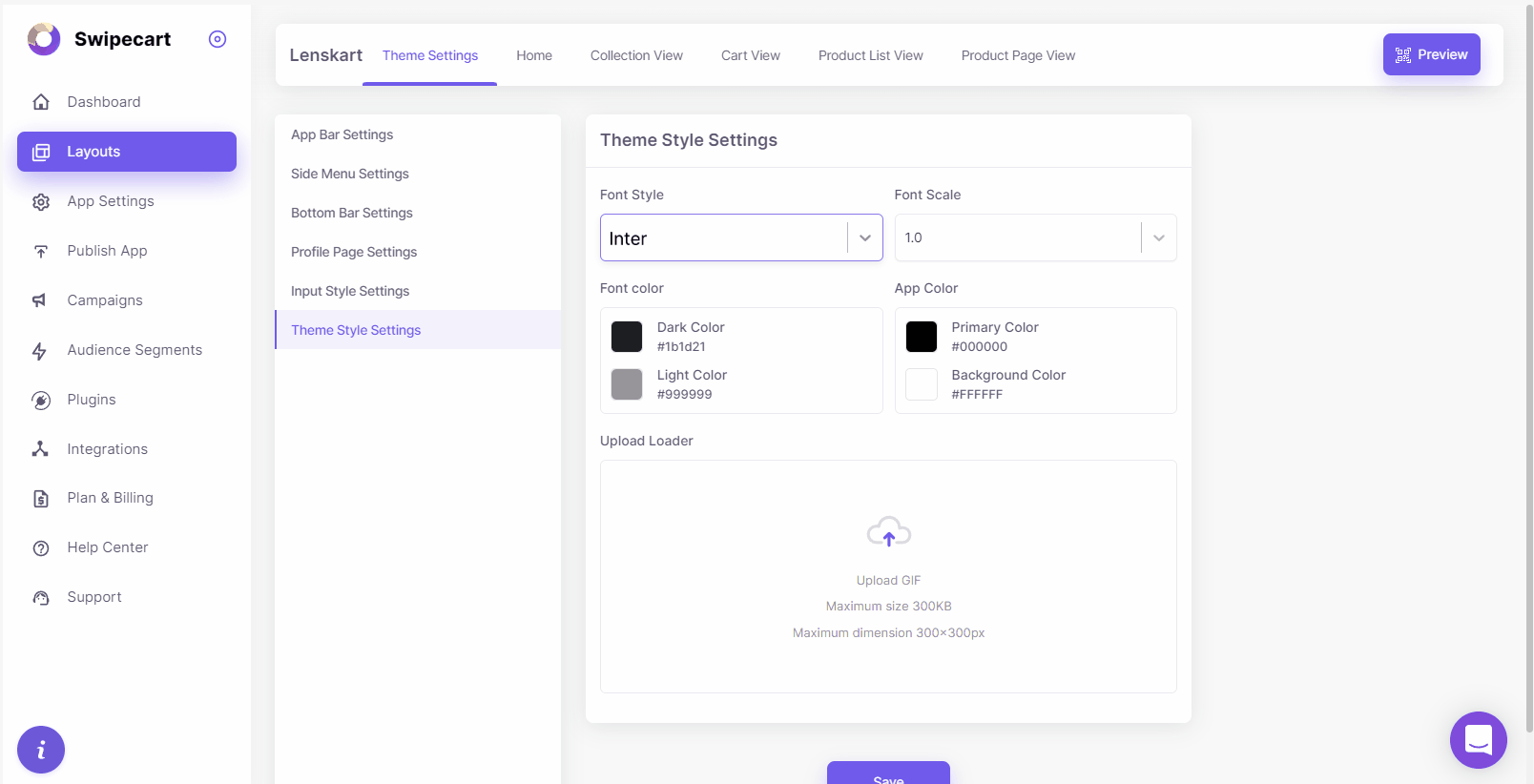Viewport: 1534px width, 784px height.
Task: Pick the Primary Color swatch
Action: click(x=922, y=337)
